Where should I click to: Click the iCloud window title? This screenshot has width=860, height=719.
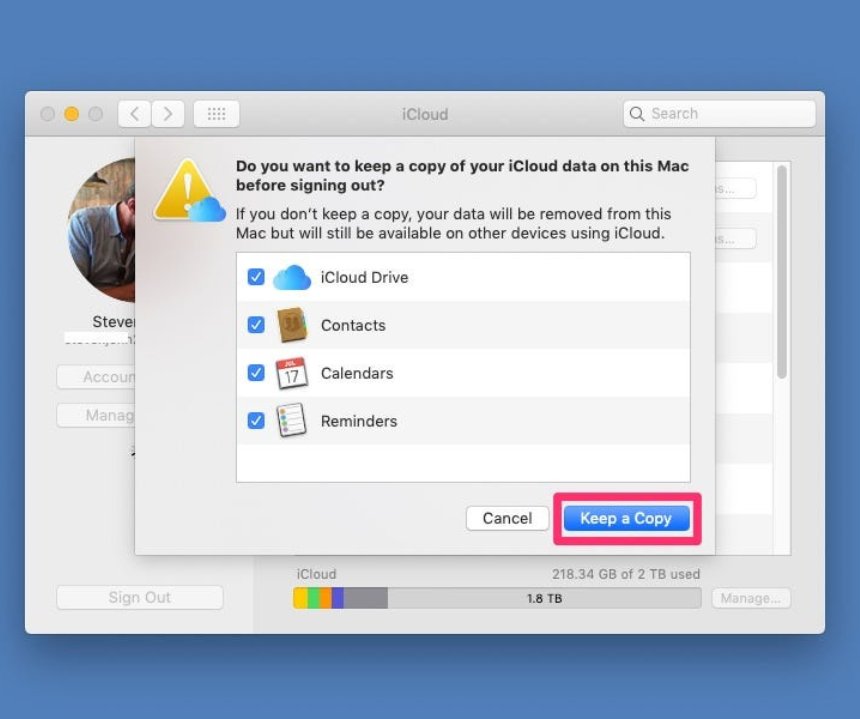424,114
